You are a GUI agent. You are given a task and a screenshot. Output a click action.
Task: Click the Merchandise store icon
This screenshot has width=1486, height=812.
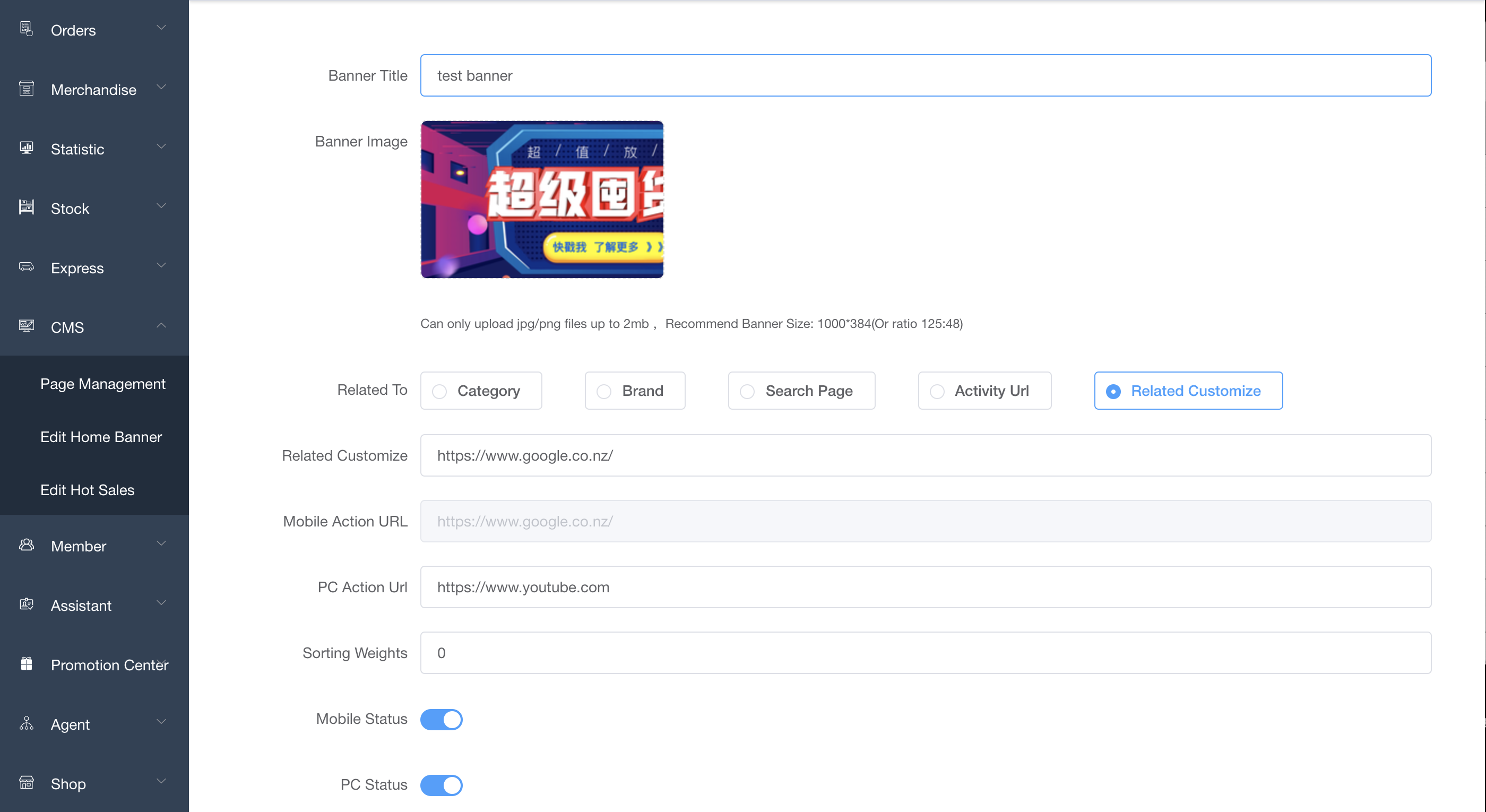(x=27, y=88)
